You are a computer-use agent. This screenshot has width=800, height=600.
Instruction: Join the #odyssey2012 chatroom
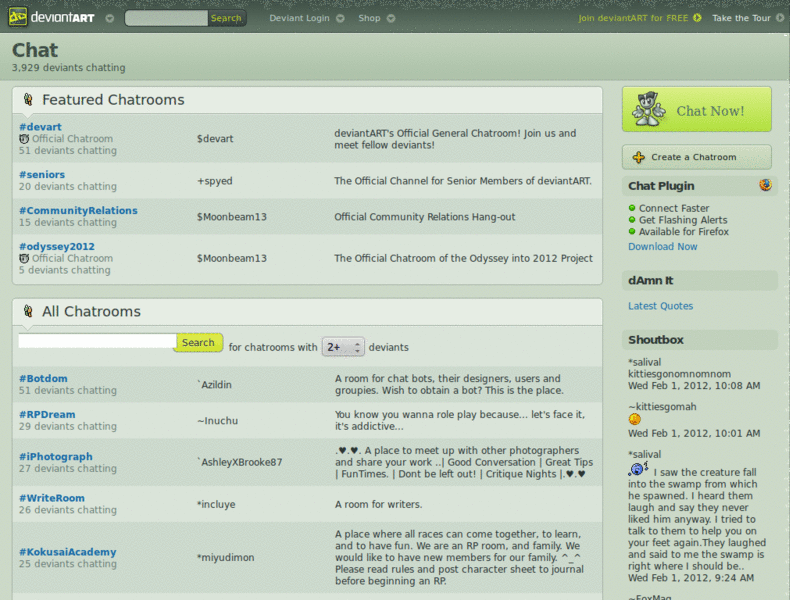click(x=57, y=247)
